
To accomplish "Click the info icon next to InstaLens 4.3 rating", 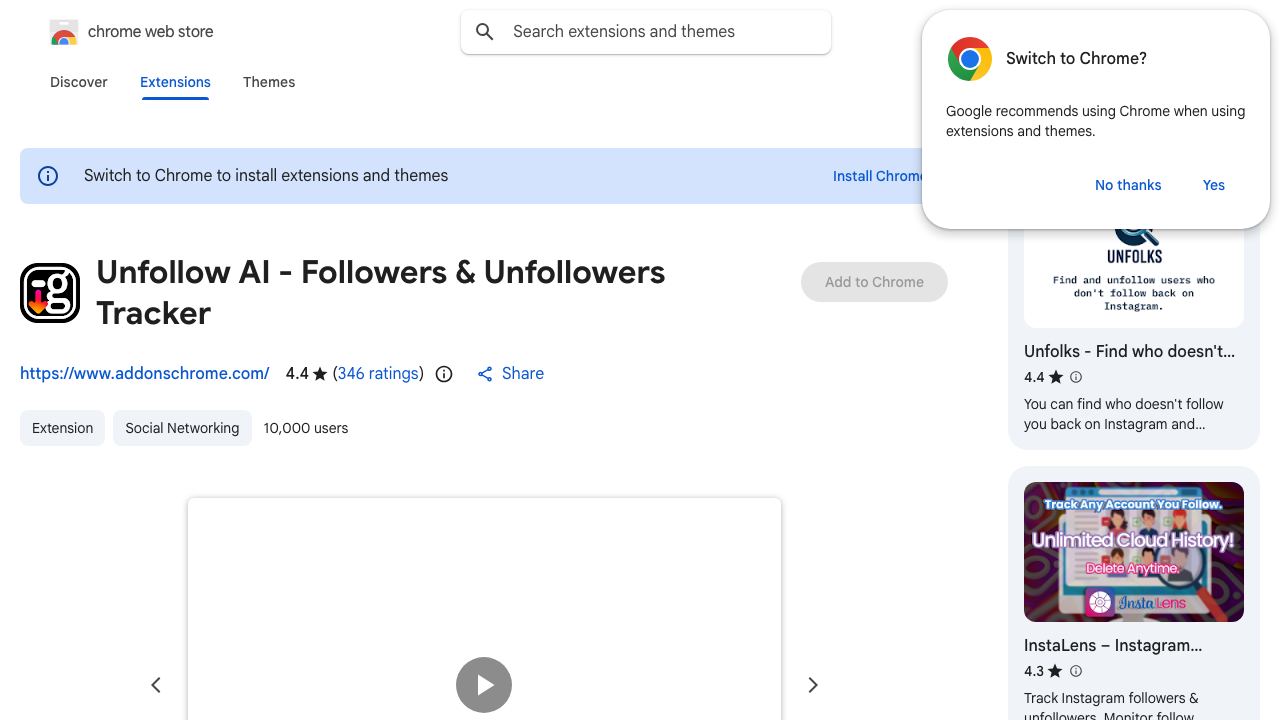I will click(1076, 671).
